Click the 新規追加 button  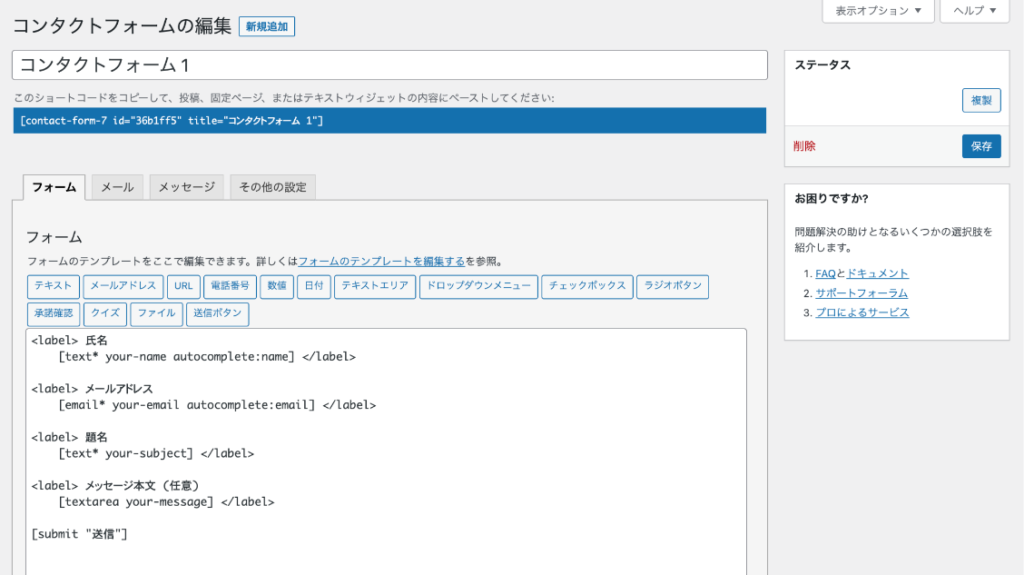267,27
